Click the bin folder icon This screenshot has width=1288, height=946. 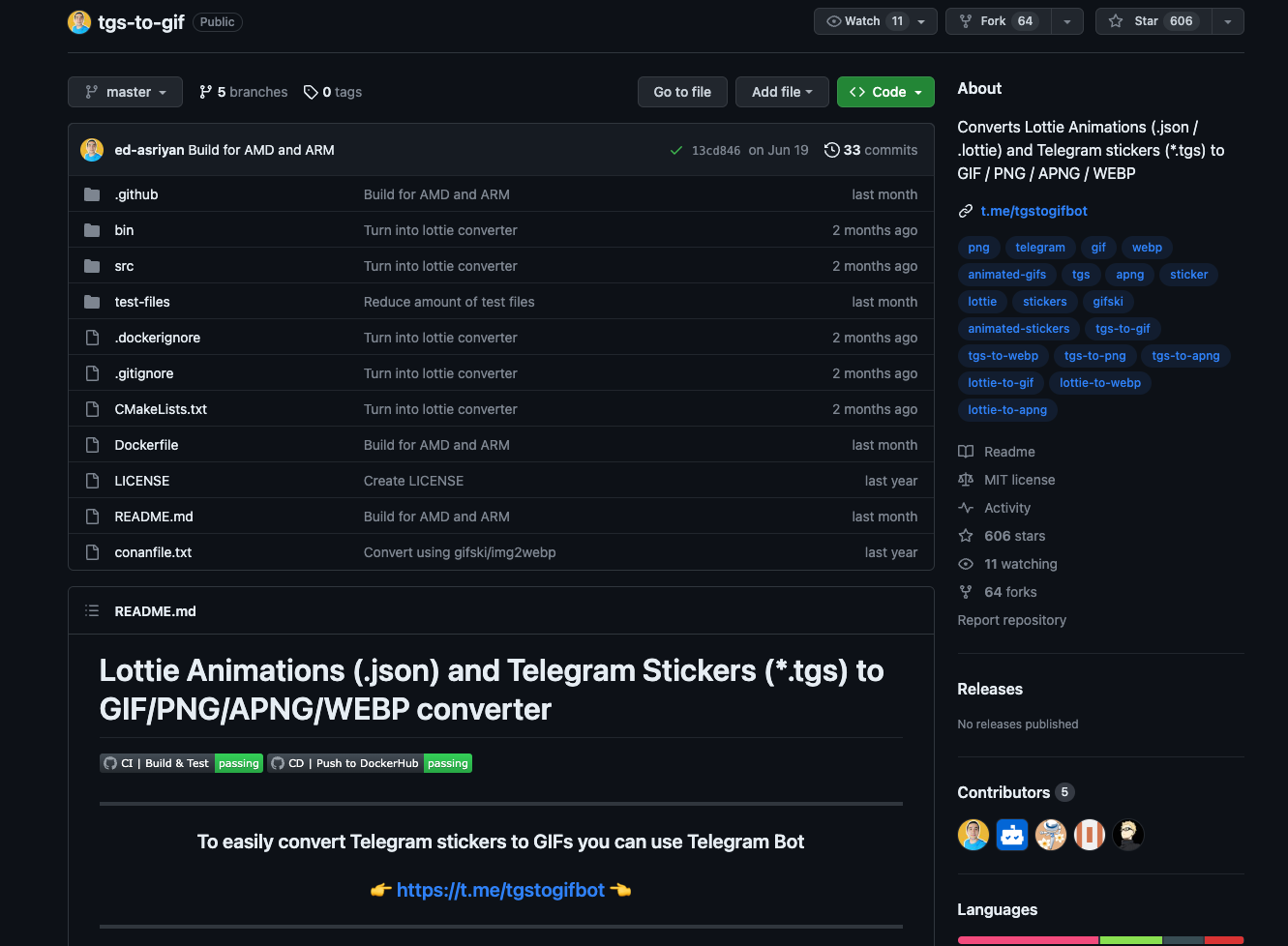(x=92, y=230)
